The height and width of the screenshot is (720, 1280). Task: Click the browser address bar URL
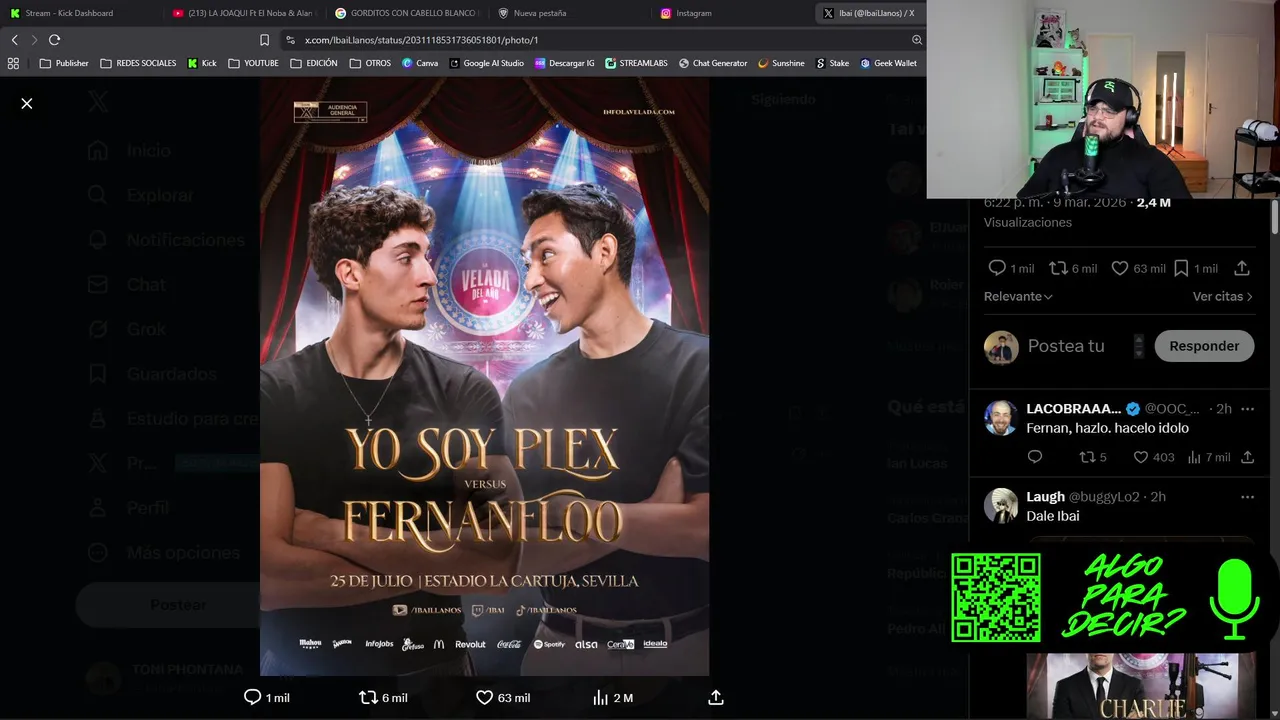point(421,40)
